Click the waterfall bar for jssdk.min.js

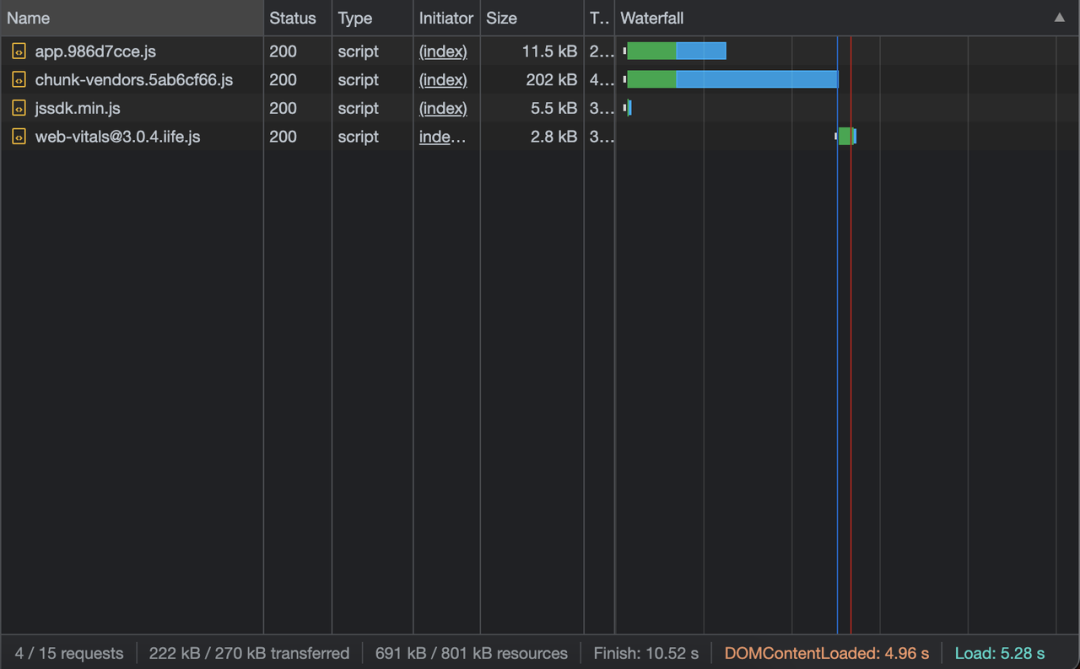629,108
